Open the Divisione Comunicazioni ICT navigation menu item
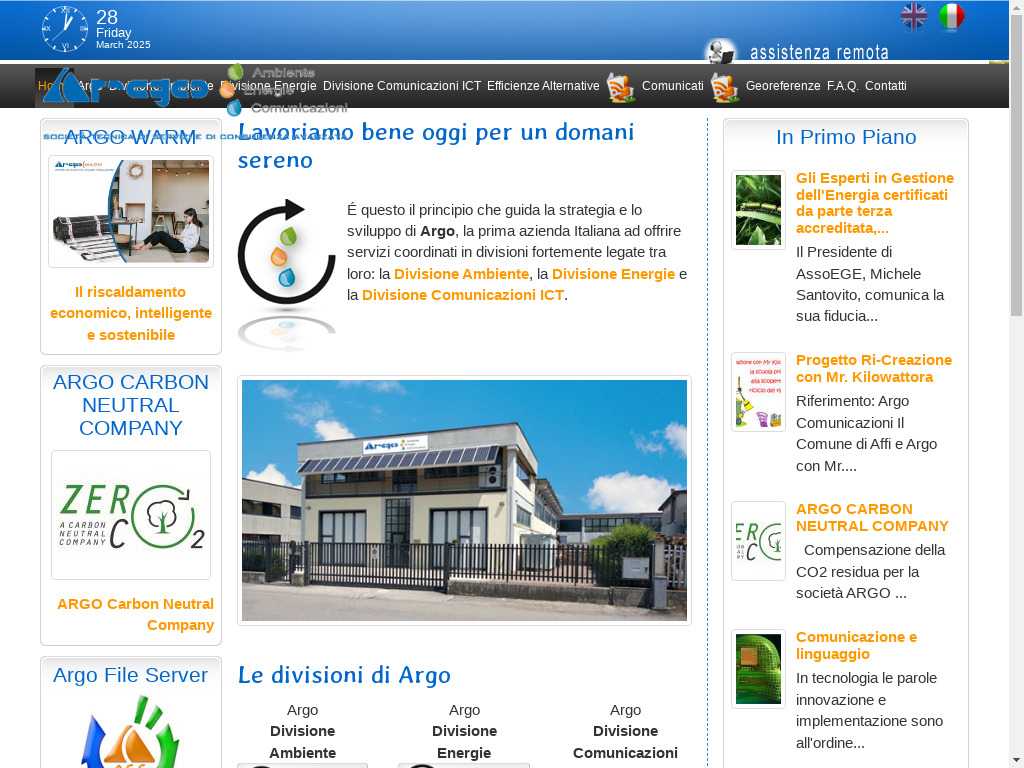This screenshot has width=1024, height=768. (x=402, y=86)
